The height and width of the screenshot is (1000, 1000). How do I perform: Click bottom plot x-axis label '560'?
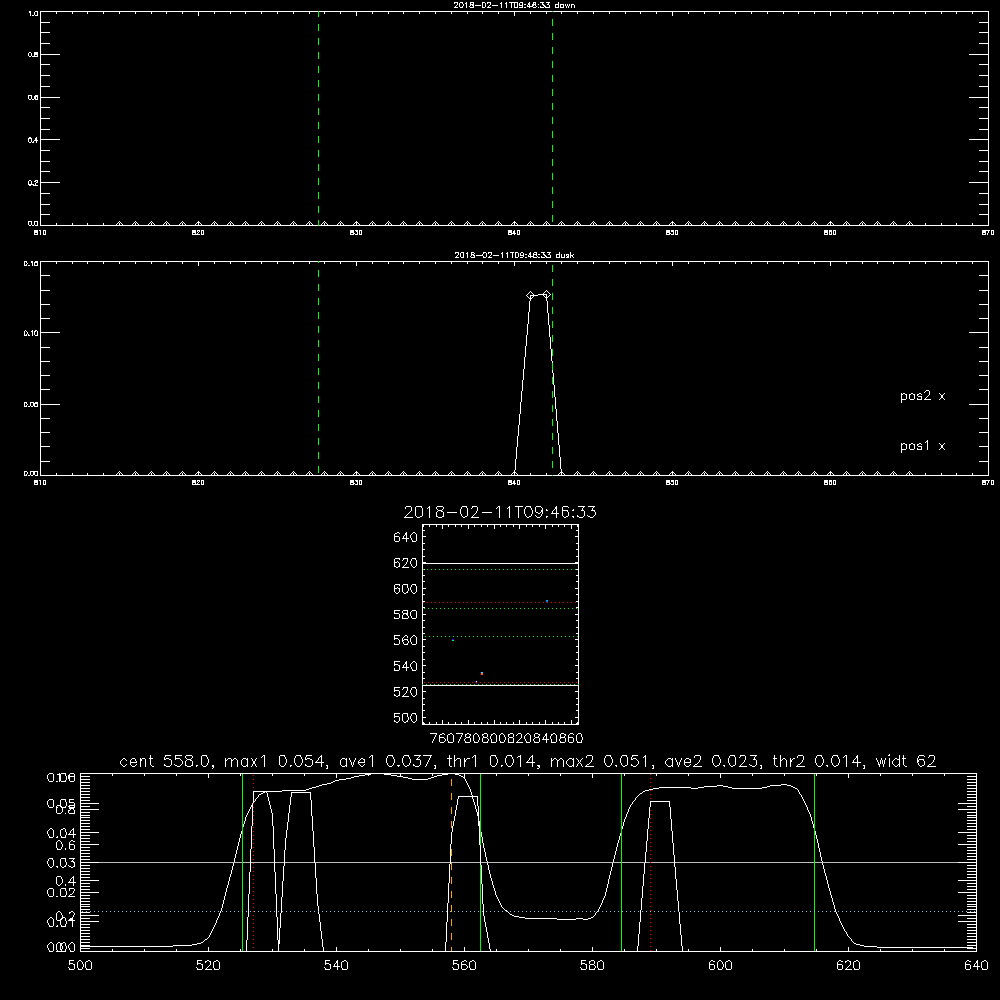click(x=464, y=966)
